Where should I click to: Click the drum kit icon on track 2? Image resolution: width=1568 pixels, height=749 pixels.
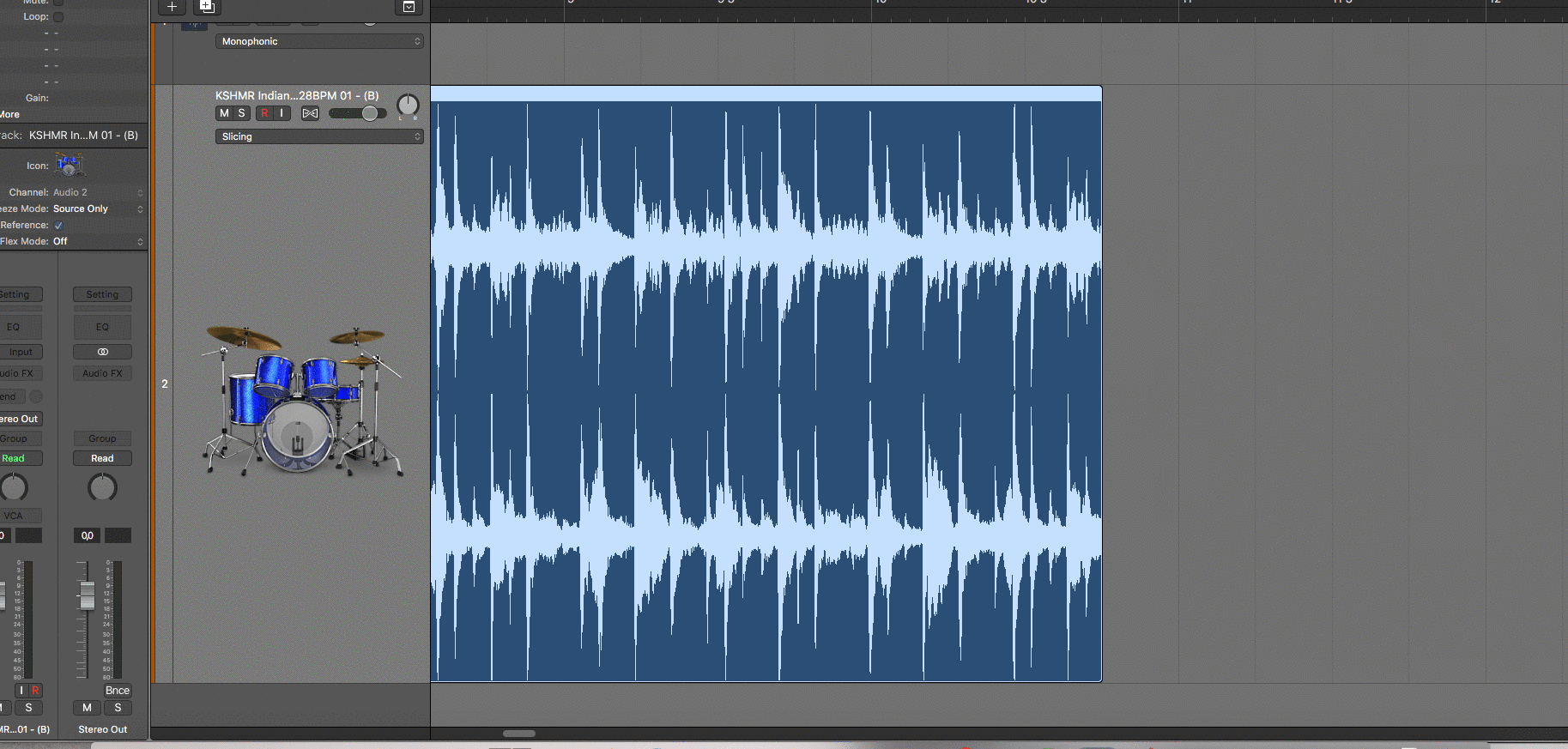[303, 399]
